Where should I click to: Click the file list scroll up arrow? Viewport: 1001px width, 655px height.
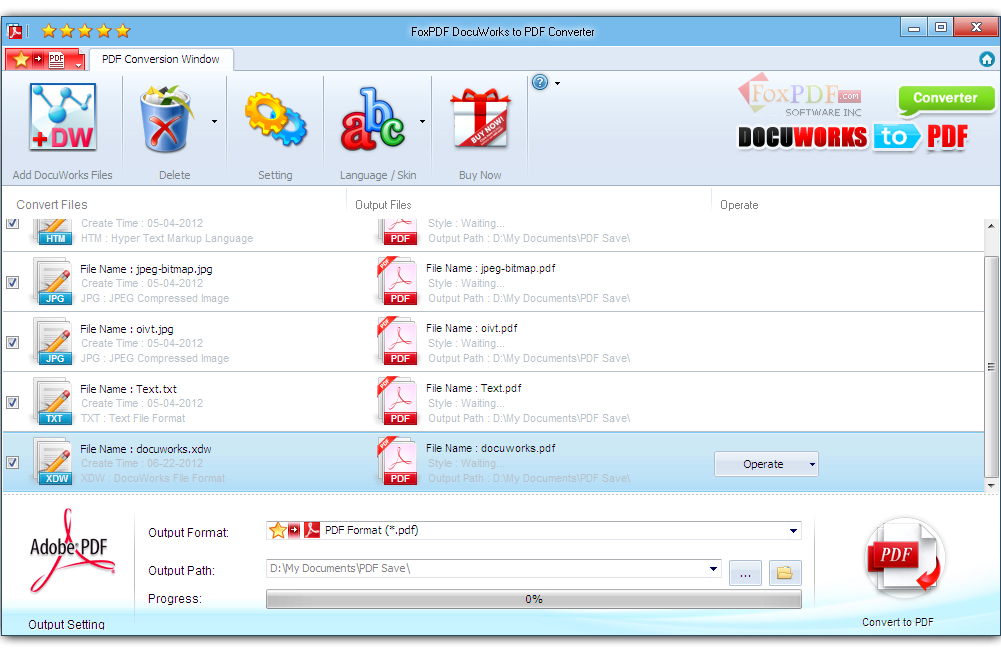[x=991, y=225]
